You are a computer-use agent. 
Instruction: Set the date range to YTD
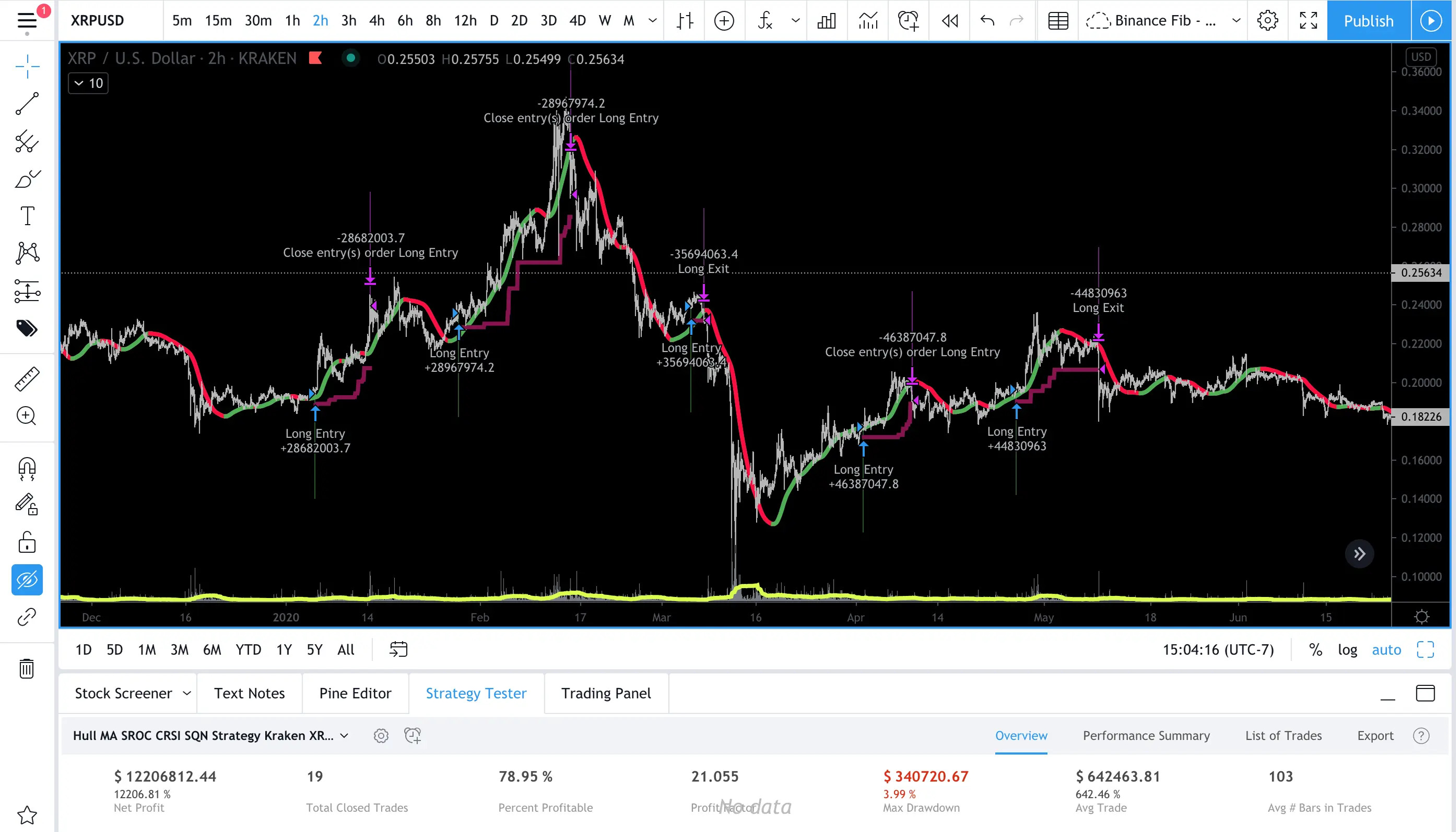click(x=249, y=649)
